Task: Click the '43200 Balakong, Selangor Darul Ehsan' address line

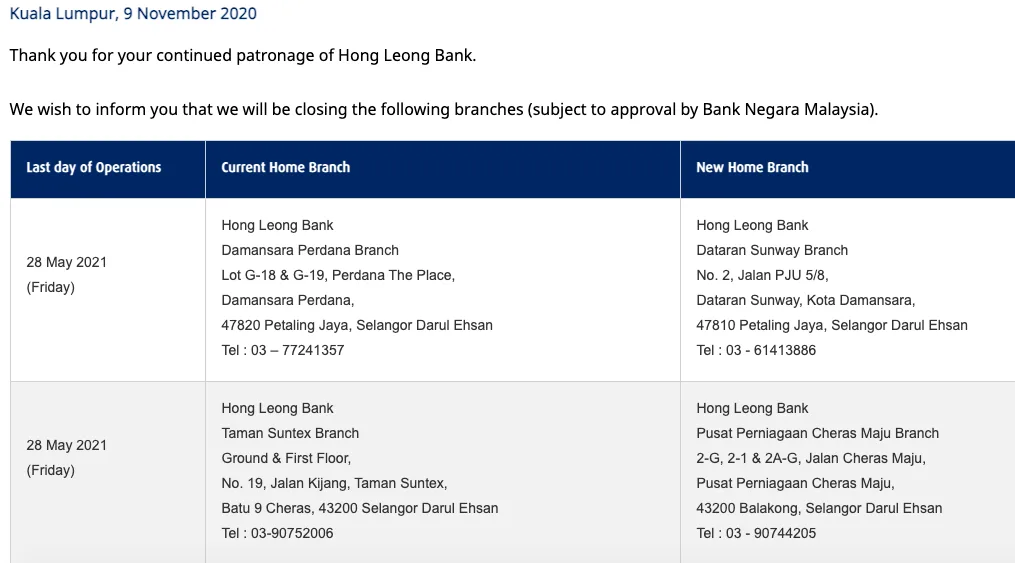Action: pos(819,509)
